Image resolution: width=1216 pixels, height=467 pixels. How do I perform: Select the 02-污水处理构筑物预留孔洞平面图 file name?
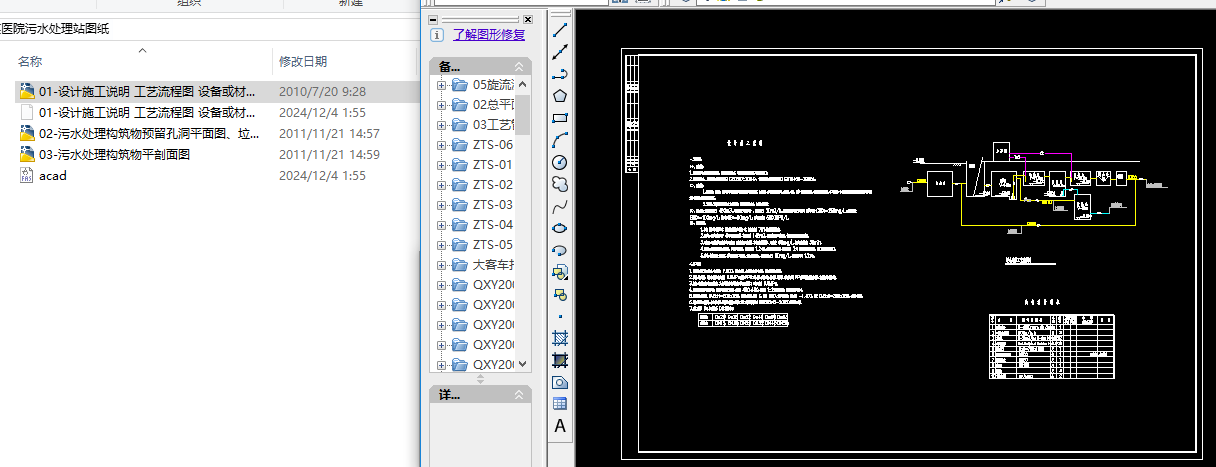(149, 133)
